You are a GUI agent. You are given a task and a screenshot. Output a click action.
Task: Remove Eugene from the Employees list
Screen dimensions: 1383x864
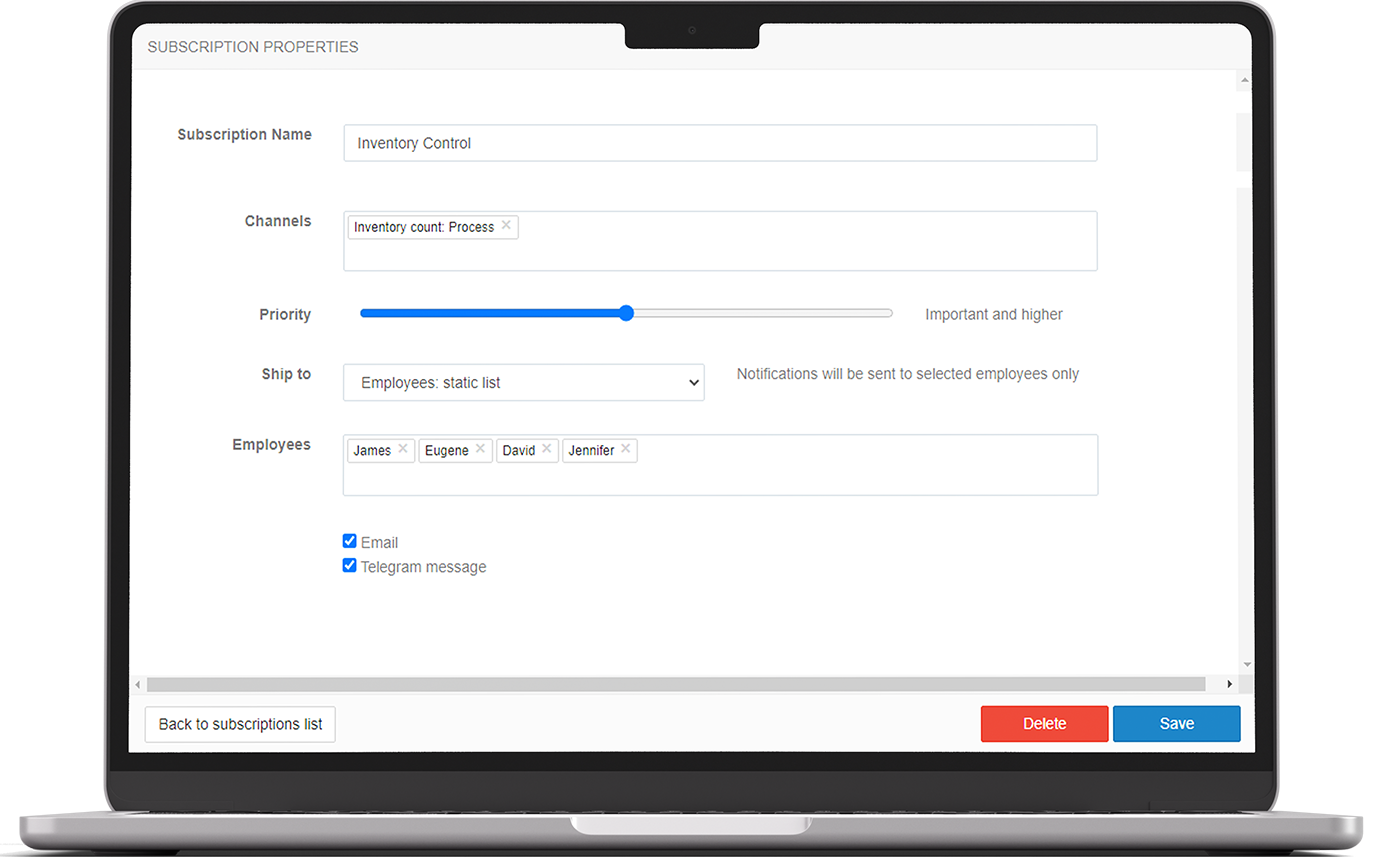480,448
